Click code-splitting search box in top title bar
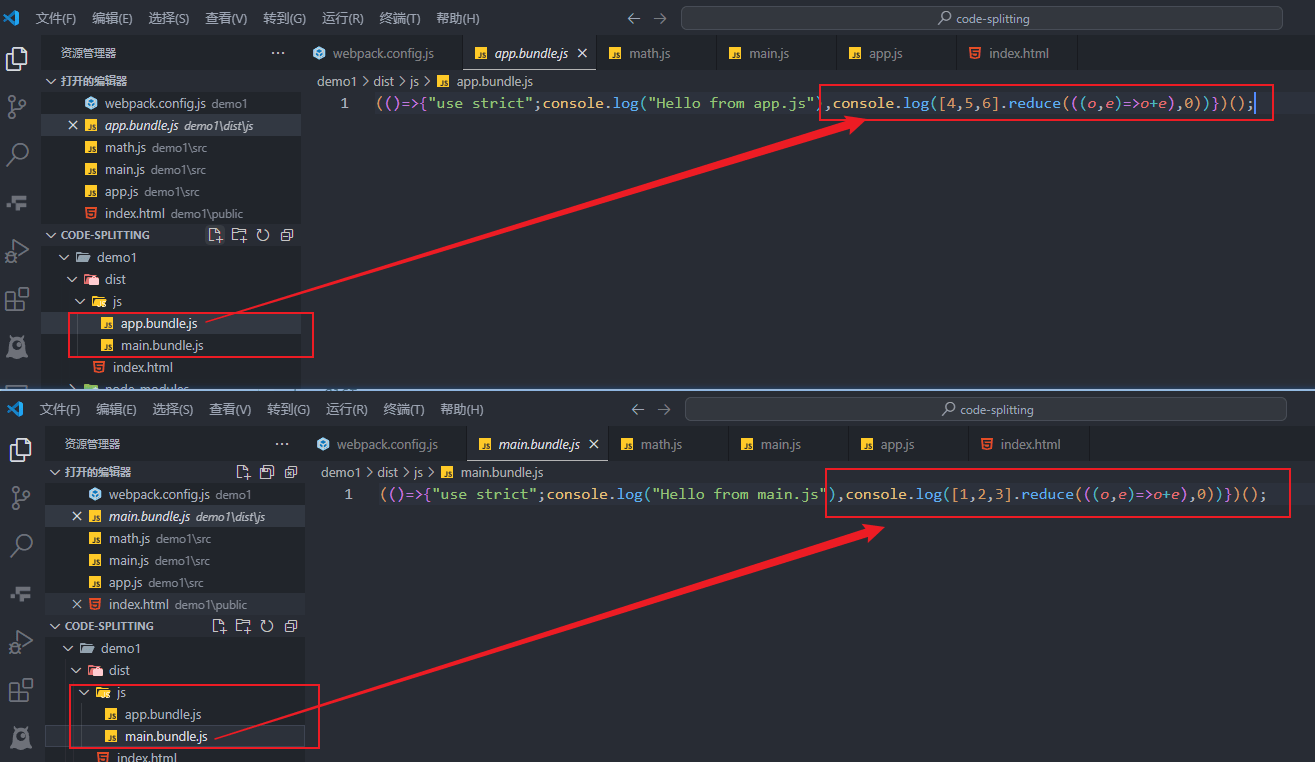The width and height of the screenshot is (1315, 762). (982, 18)
